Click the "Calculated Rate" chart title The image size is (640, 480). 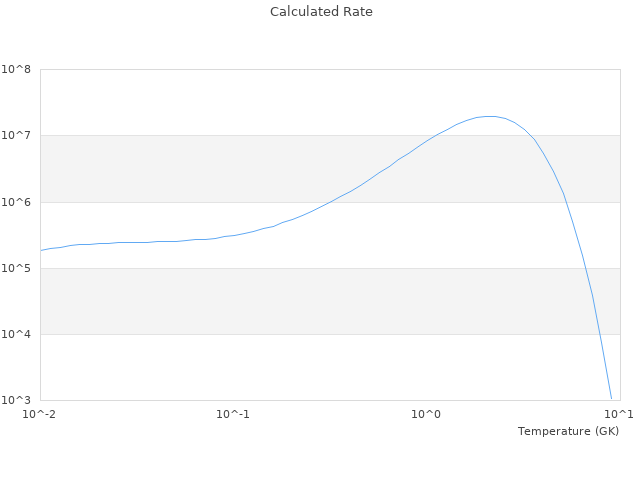(x=321, y=12)
